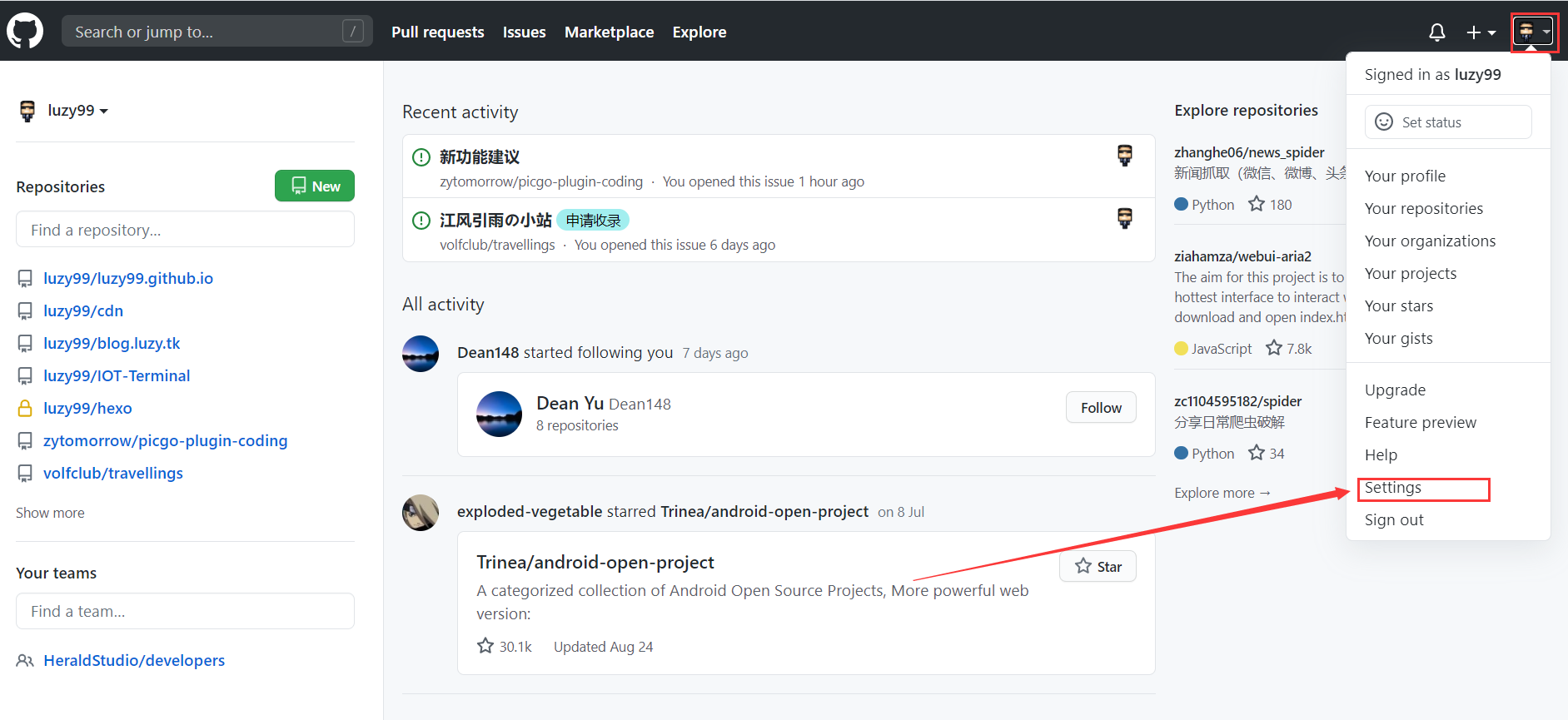Expand the repository list with Show more
The width and height of the screenshot is (1568, 720).
click(50, 513)
